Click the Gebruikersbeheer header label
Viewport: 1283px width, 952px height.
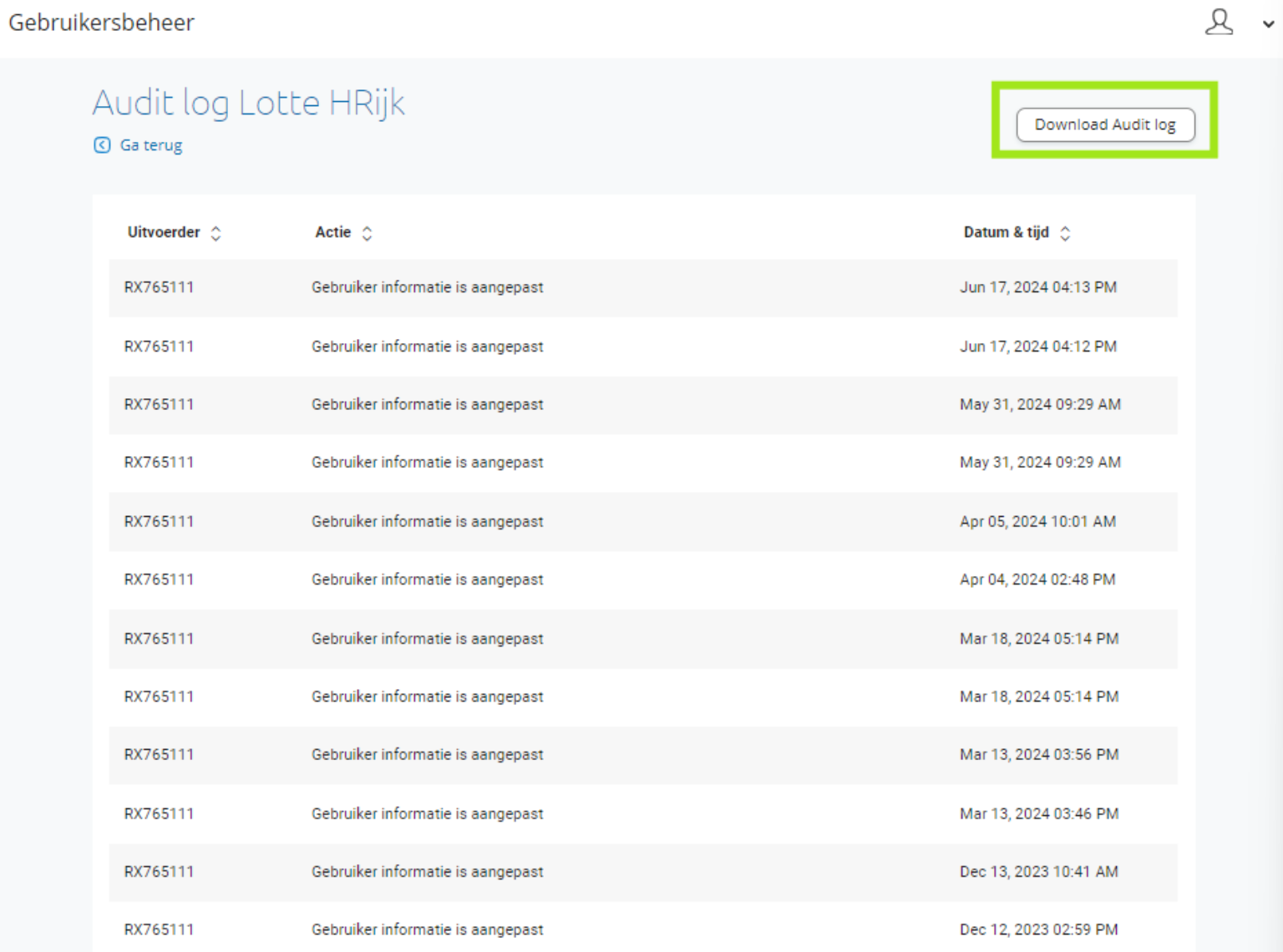click(100, 23)
